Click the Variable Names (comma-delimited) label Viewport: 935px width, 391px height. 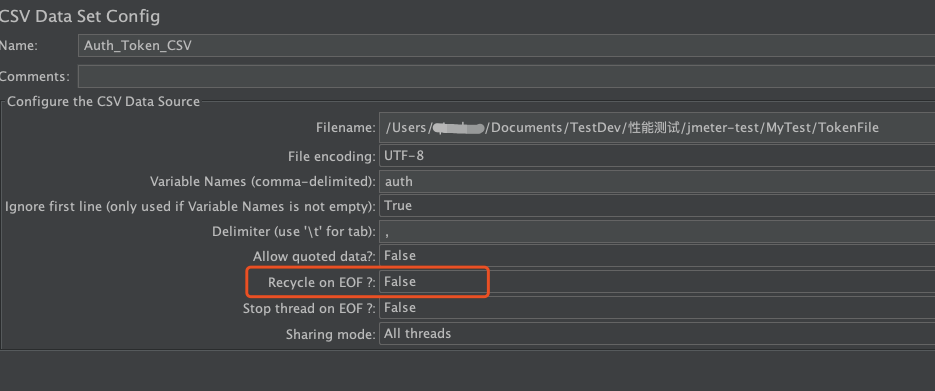pyautogui.click(x=263, y=182)
